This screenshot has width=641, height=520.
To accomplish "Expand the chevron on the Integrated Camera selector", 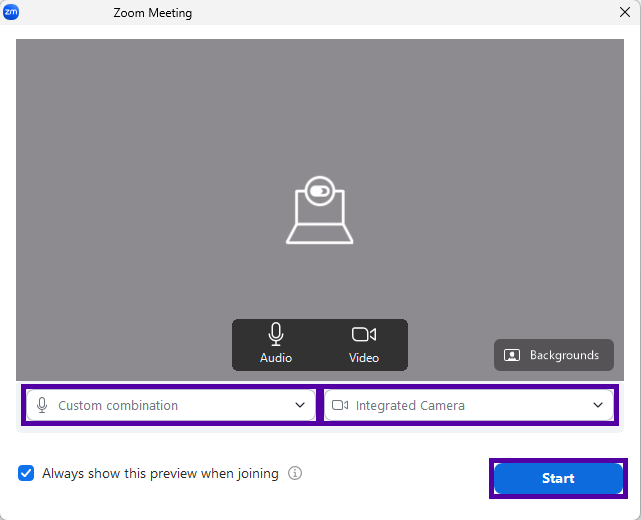I will pos(598,405).
